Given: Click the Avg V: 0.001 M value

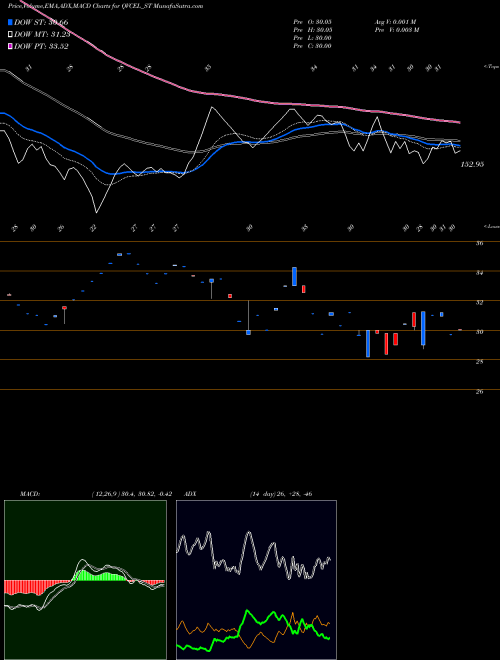Looking at the screenshot, I should [397, 22].
